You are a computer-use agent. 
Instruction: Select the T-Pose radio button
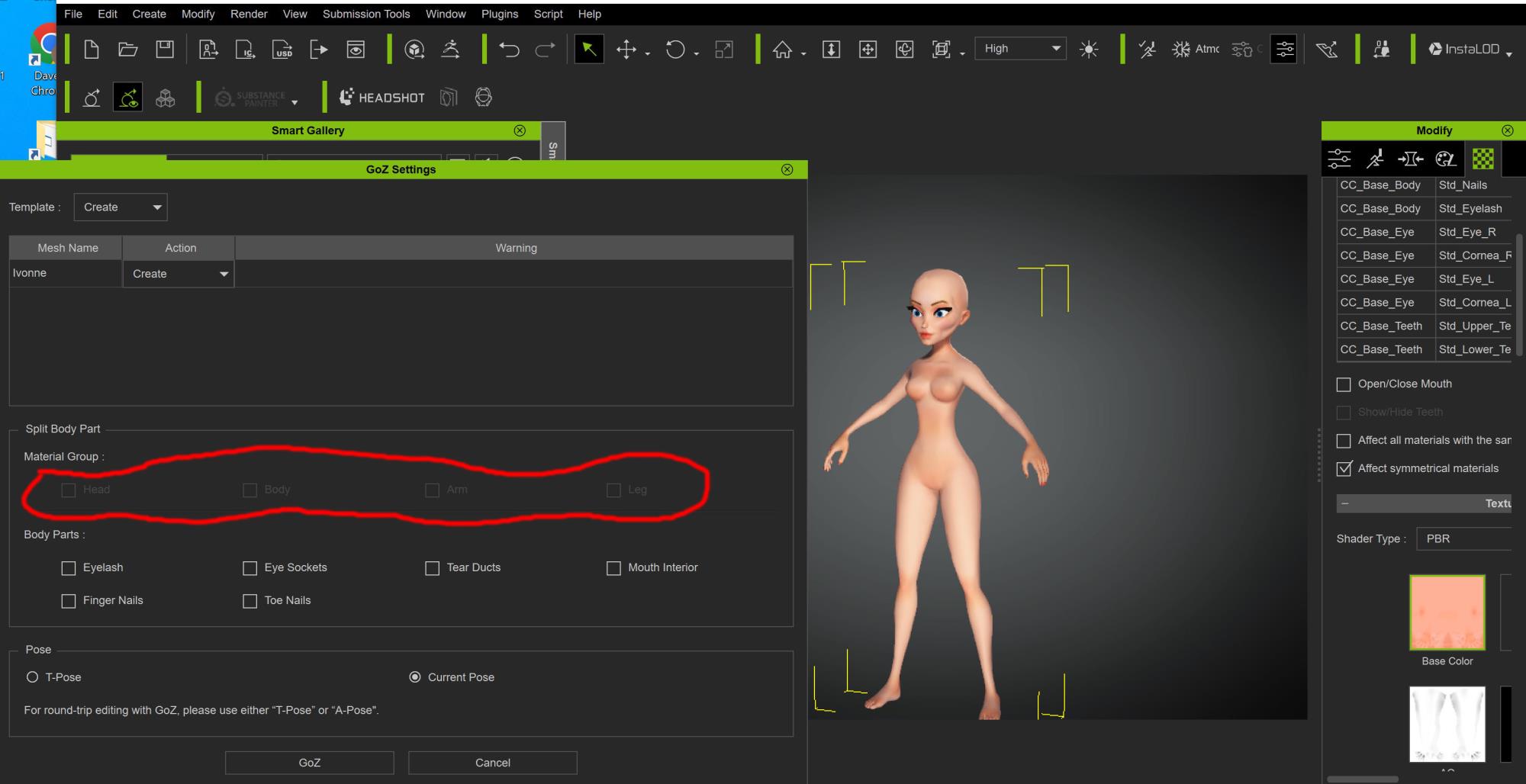pyautogui.click(x=32, y=677)
